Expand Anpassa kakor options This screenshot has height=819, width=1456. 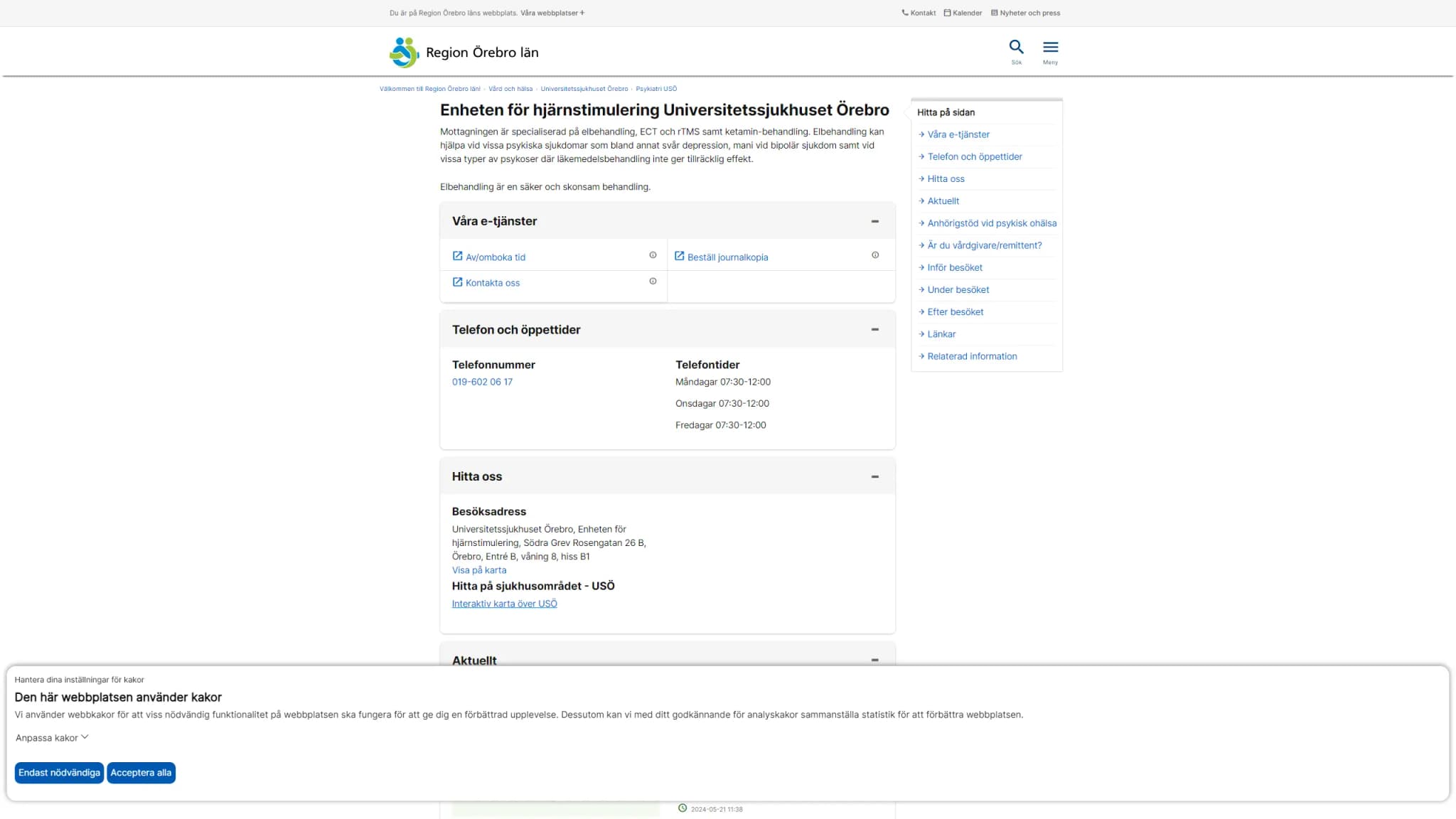pos(52,738)
